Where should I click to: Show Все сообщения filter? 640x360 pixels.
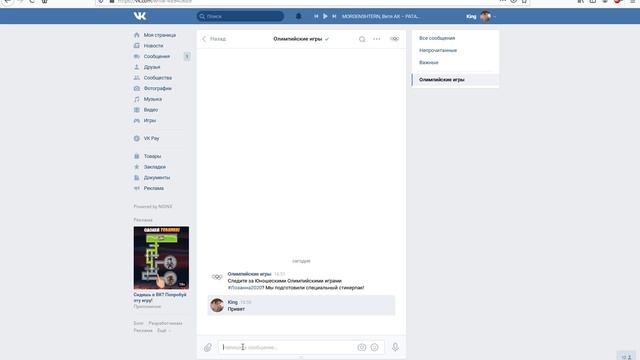(x=437, y=38)
